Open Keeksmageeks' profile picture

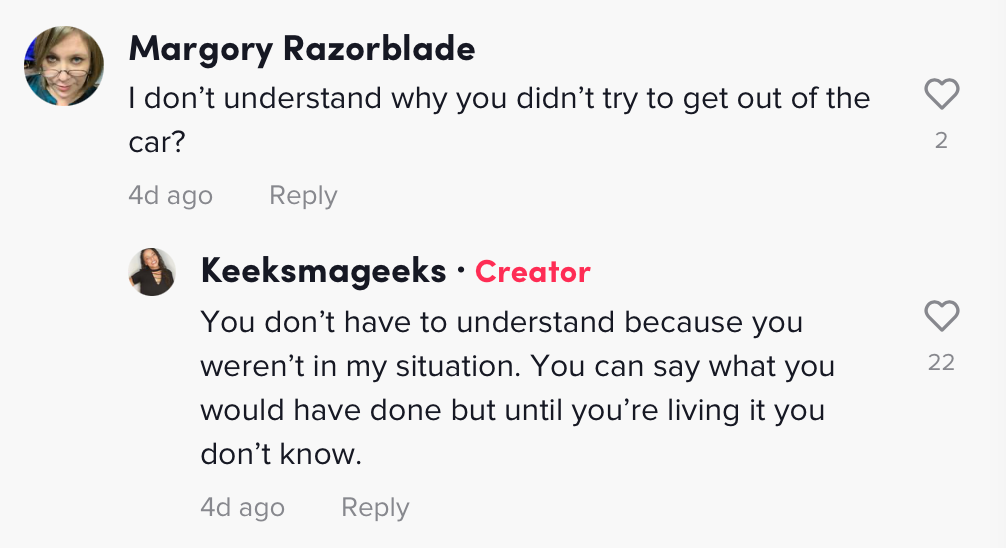click(152, 272)
